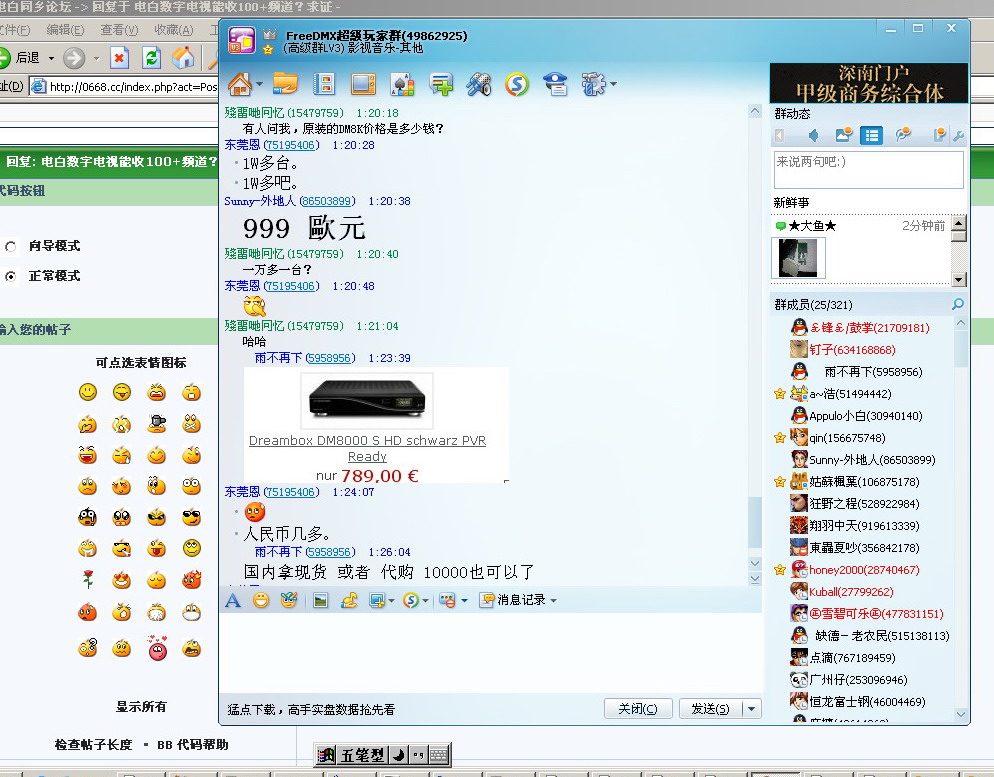Open the font settings 'A' icon
The width and height of the screenshot is (994, 777).
click(x=233, y=601)
